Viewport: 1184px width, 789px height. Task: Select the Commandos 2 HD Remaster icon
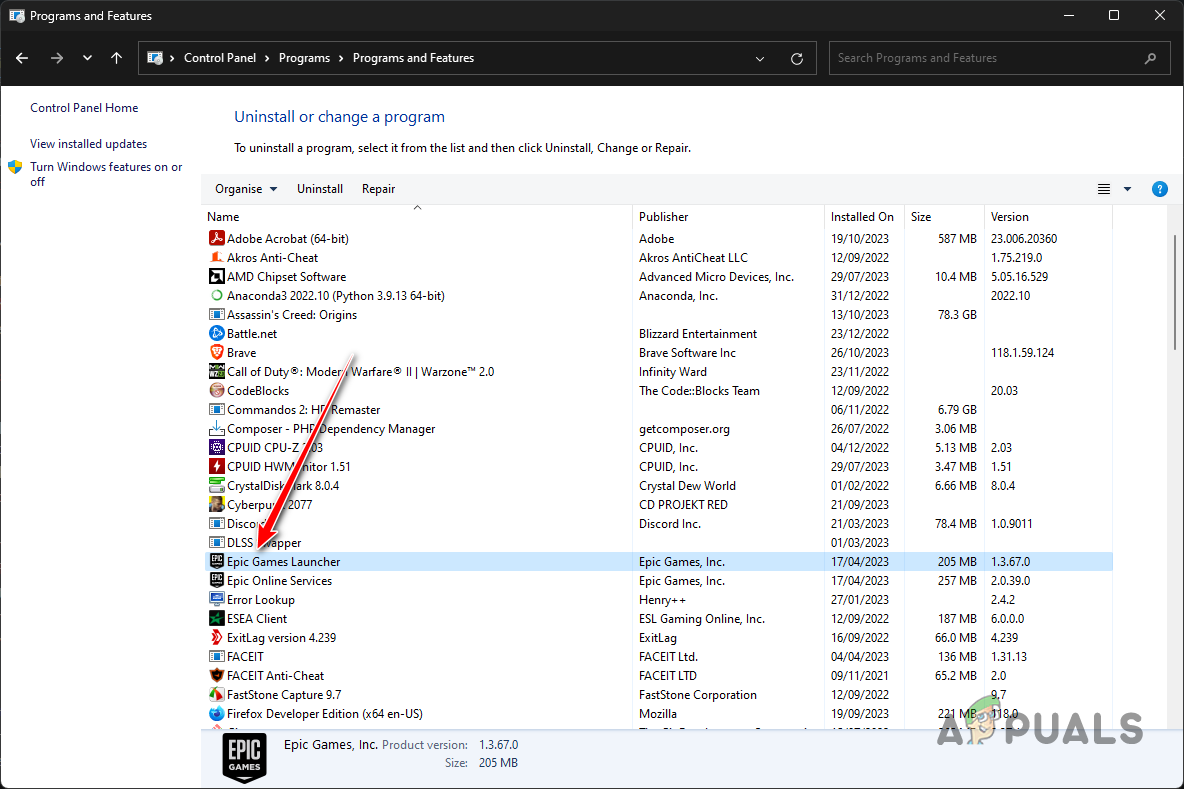217,409
